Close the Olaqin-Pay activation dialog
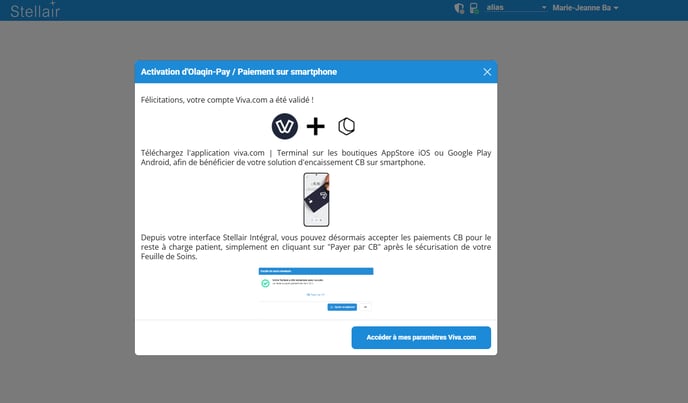688x403 pixels. tap(487, 72)
